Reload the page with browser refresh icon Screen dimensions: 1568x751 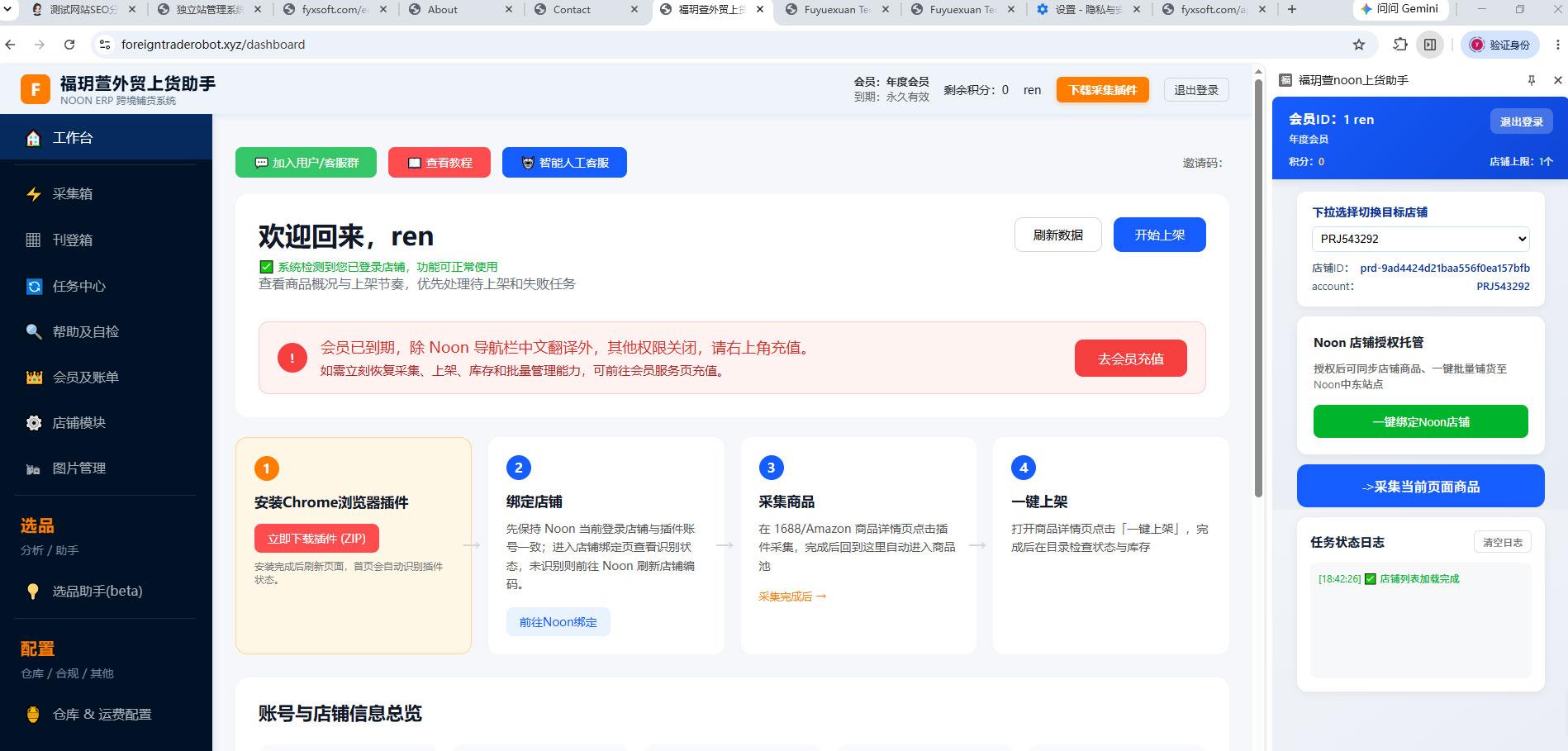[x=69, y=45]
